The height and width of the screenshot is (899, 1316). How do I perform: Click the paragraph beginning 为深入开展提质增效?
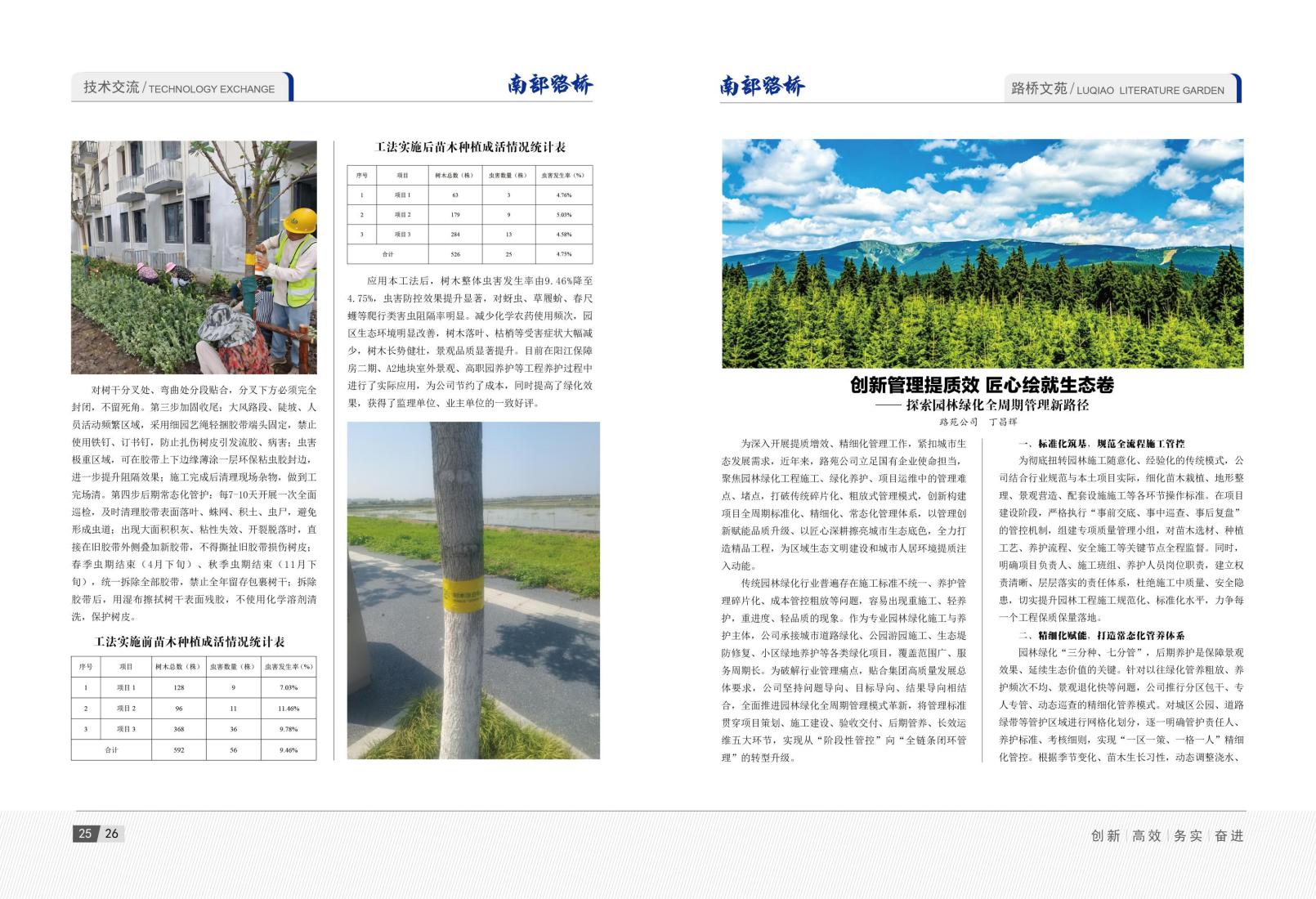(844, 504)
